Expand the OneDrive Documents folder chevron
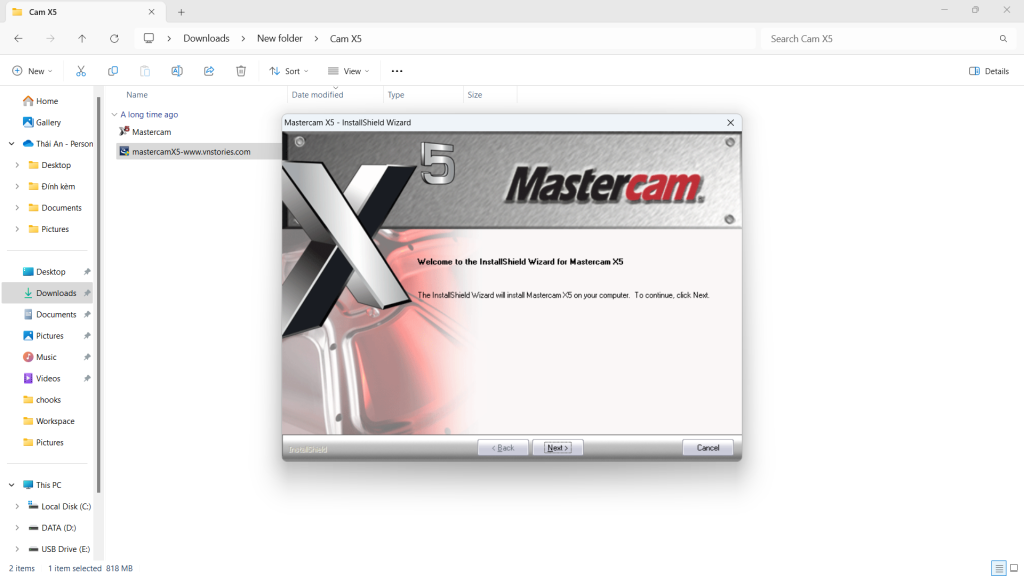 [17, 208]
